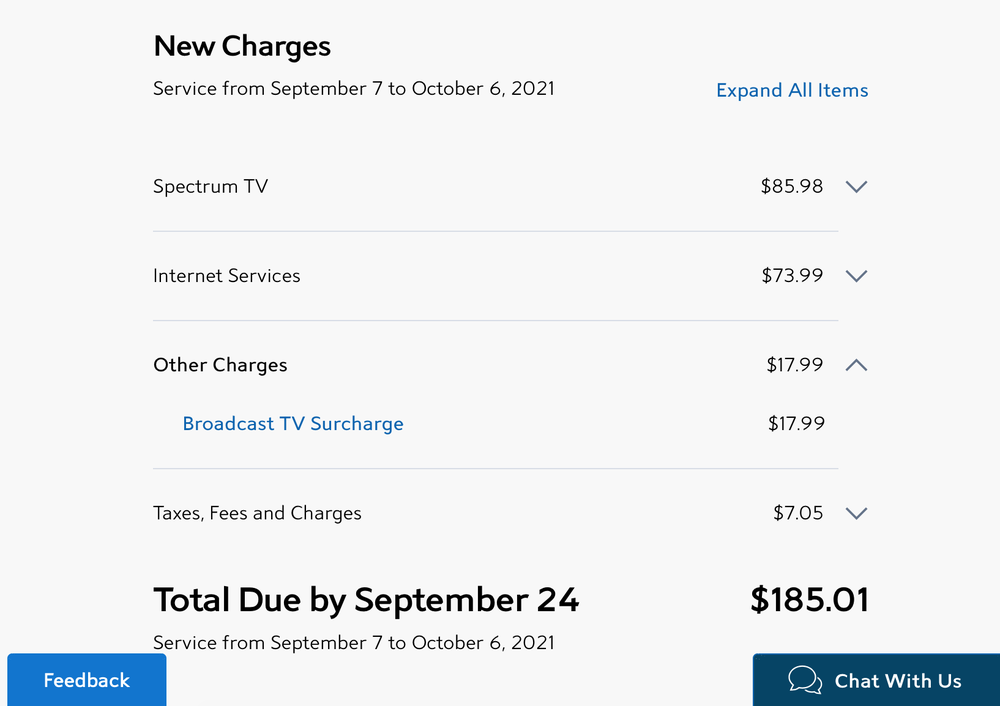Expand the Internet Services chevron
This screenshot has width=1000, height=706.
tap(856, 276)
